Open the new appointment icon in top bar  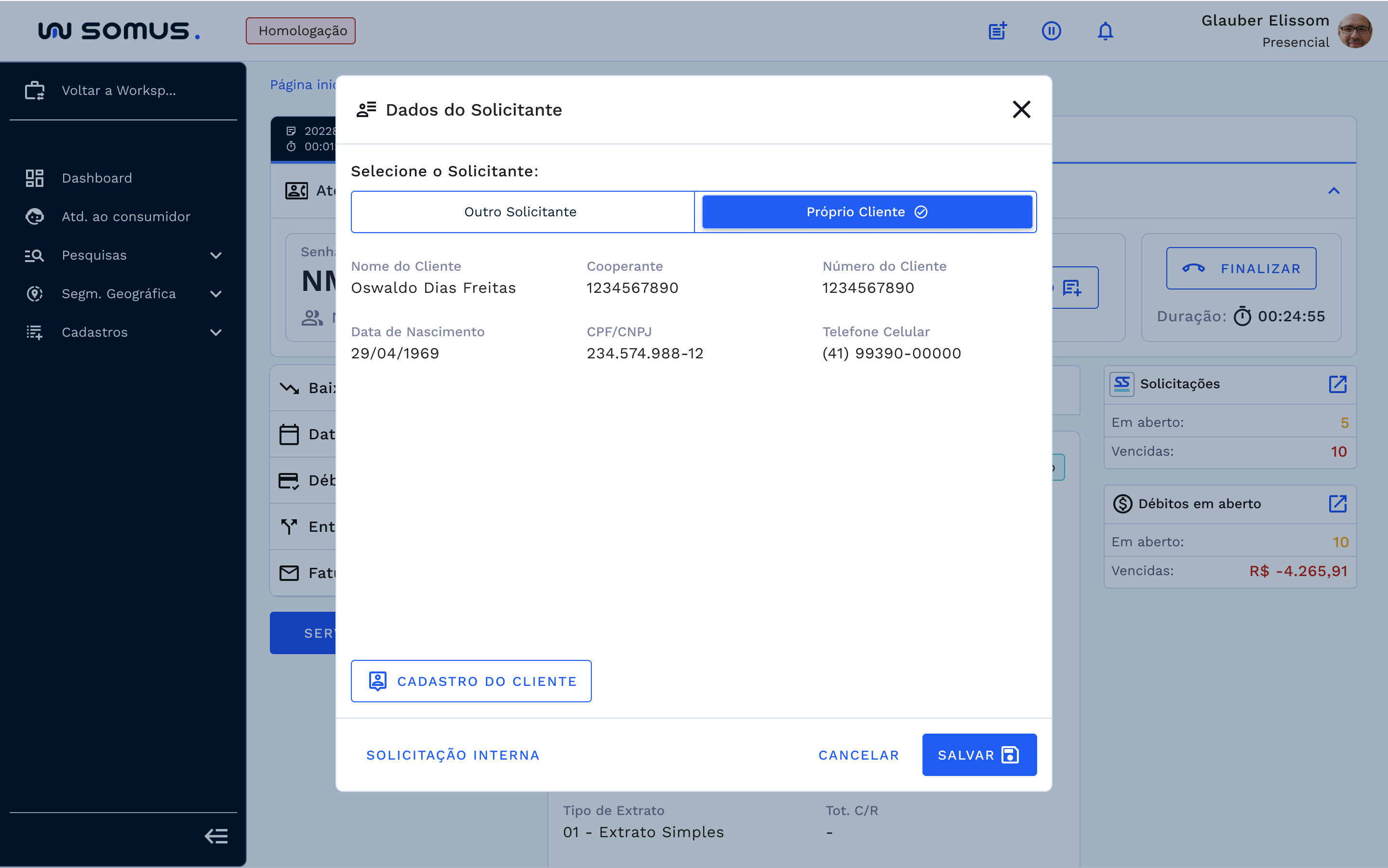[996, 31]
